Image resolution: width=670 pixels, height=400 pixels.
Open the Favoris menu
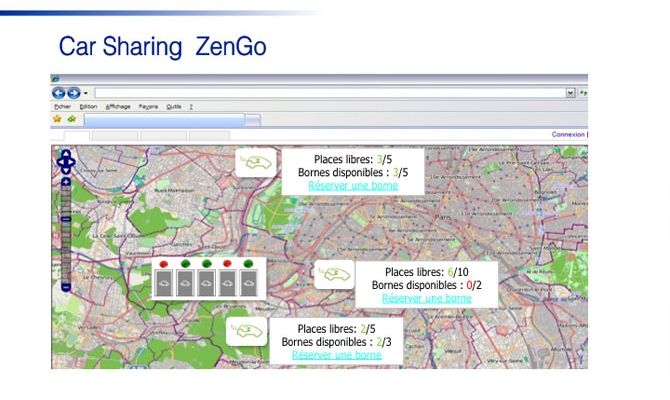coord(148,106)
